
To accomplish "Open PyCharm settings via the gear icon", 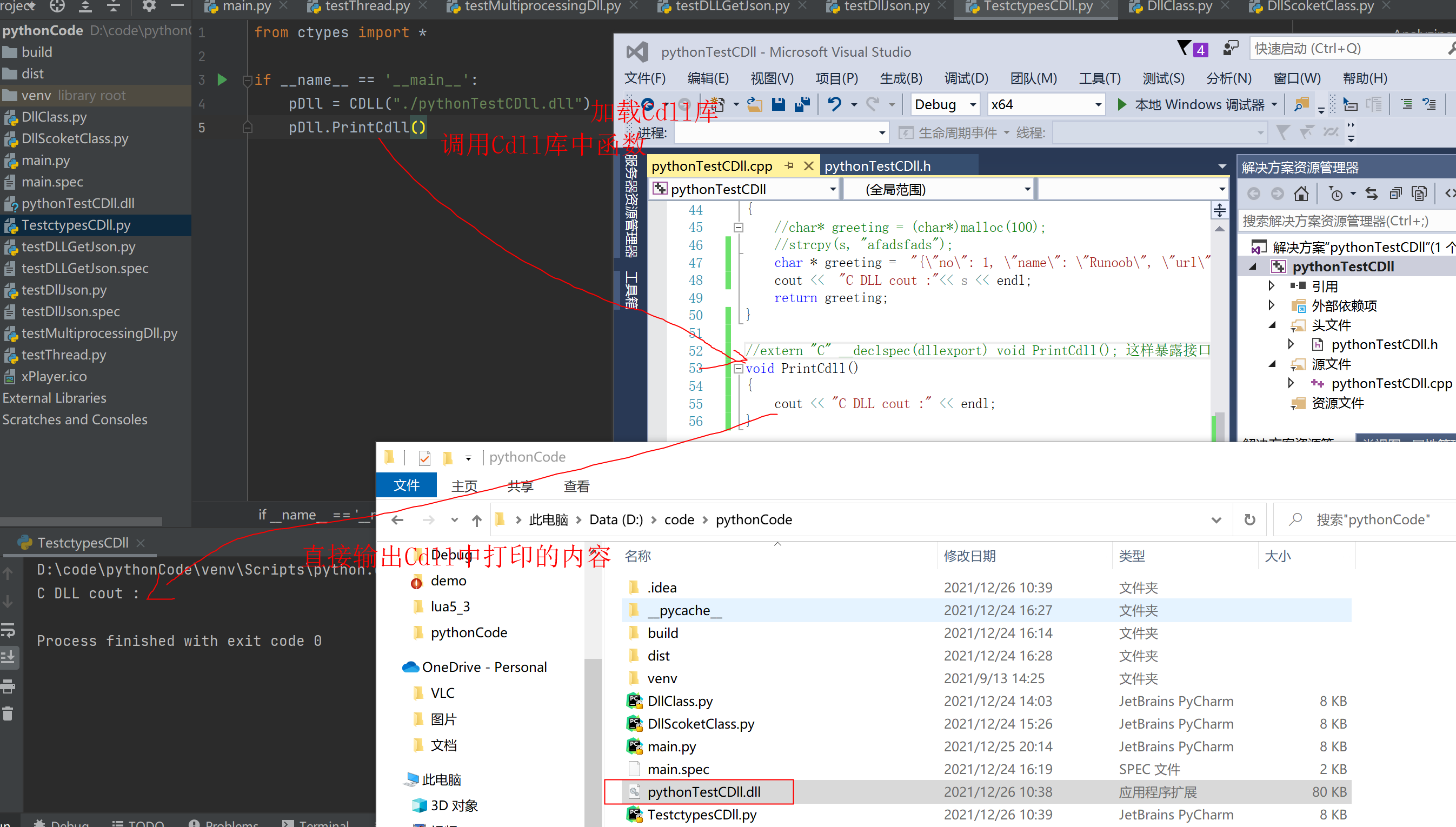I will coord(148,7).
